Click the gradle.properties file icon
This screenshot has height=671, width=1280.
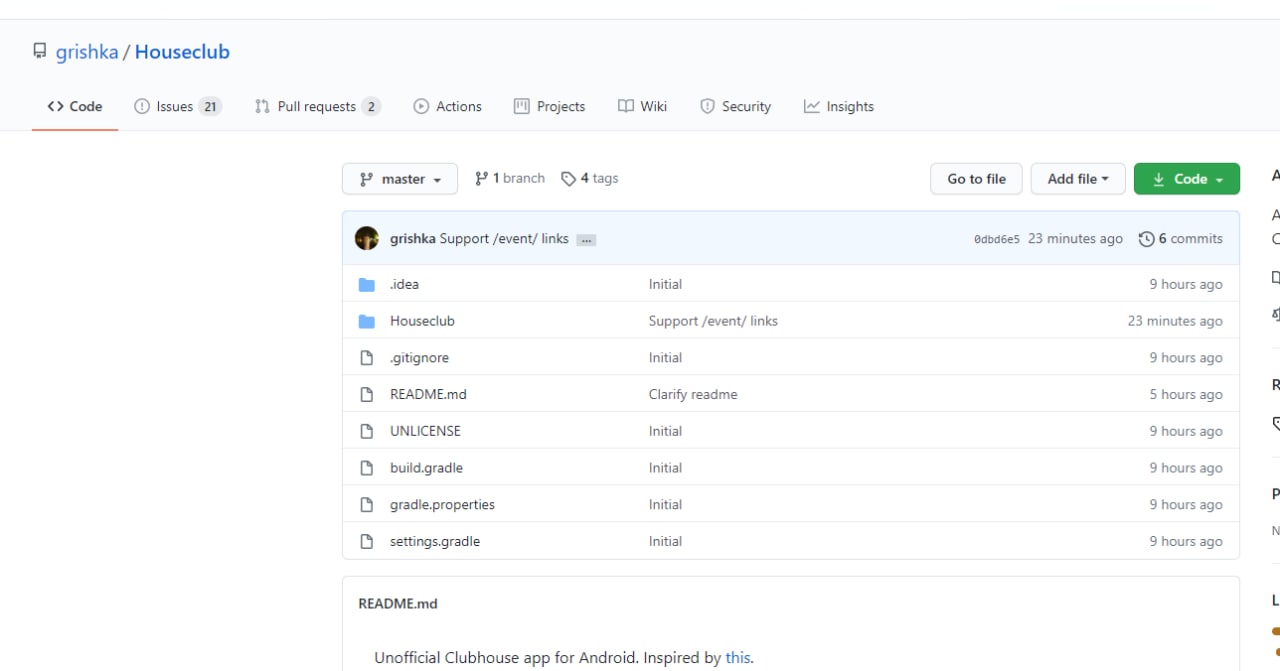tap(367, 504)
